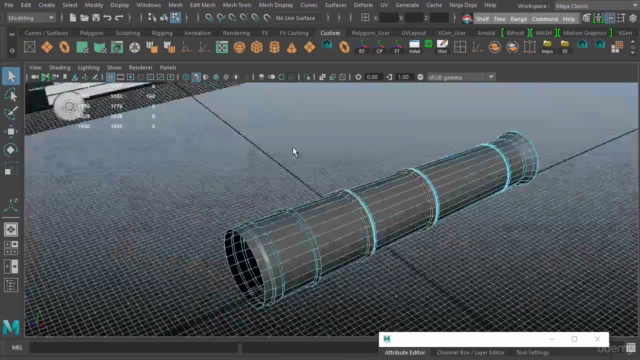
Task: Open the shelf settings gear at the shelf's left edge
Action: (12, 51)
